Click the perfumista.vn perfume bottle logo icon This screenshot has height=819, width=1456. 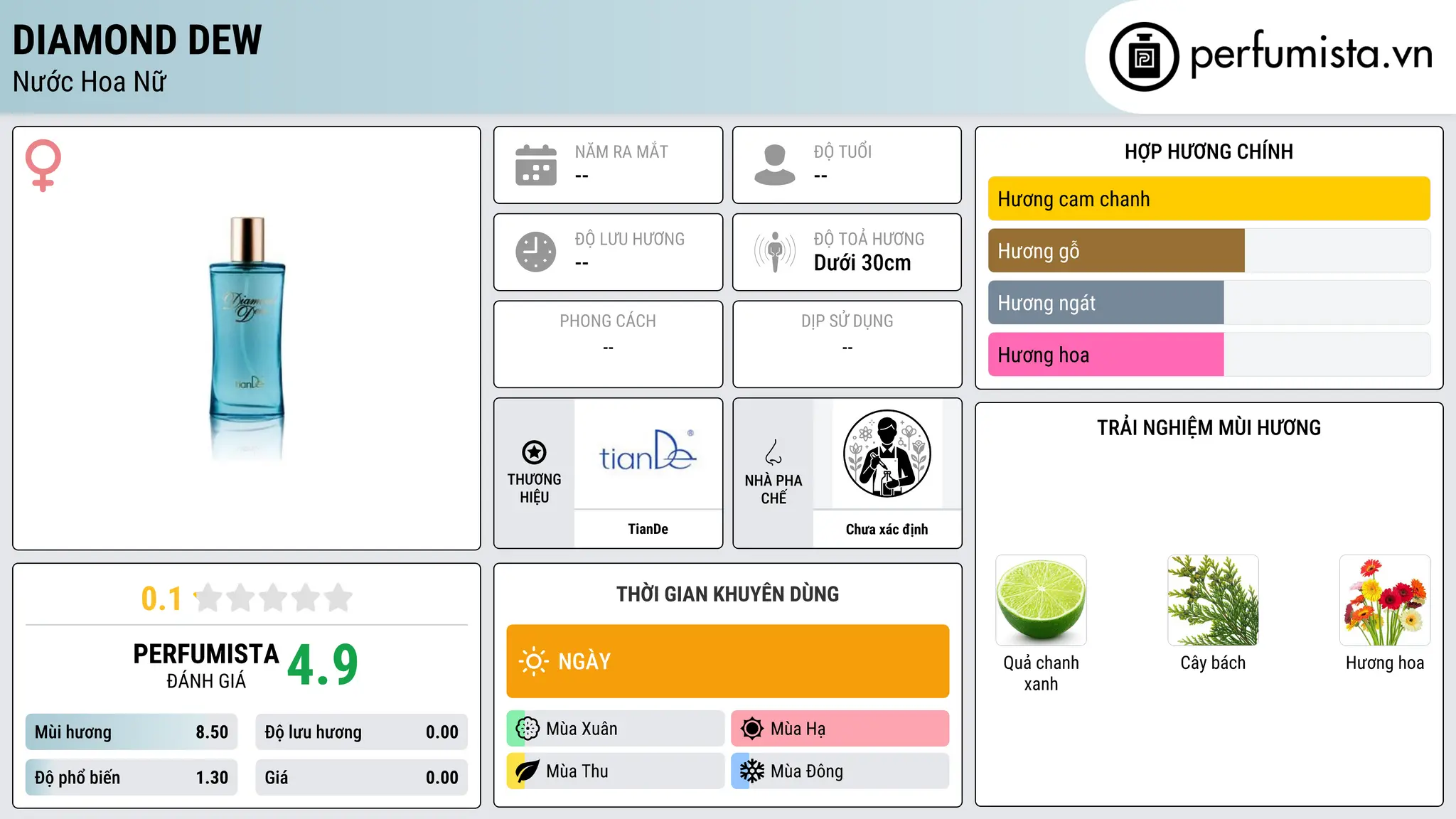click(x=1144, y=57)
